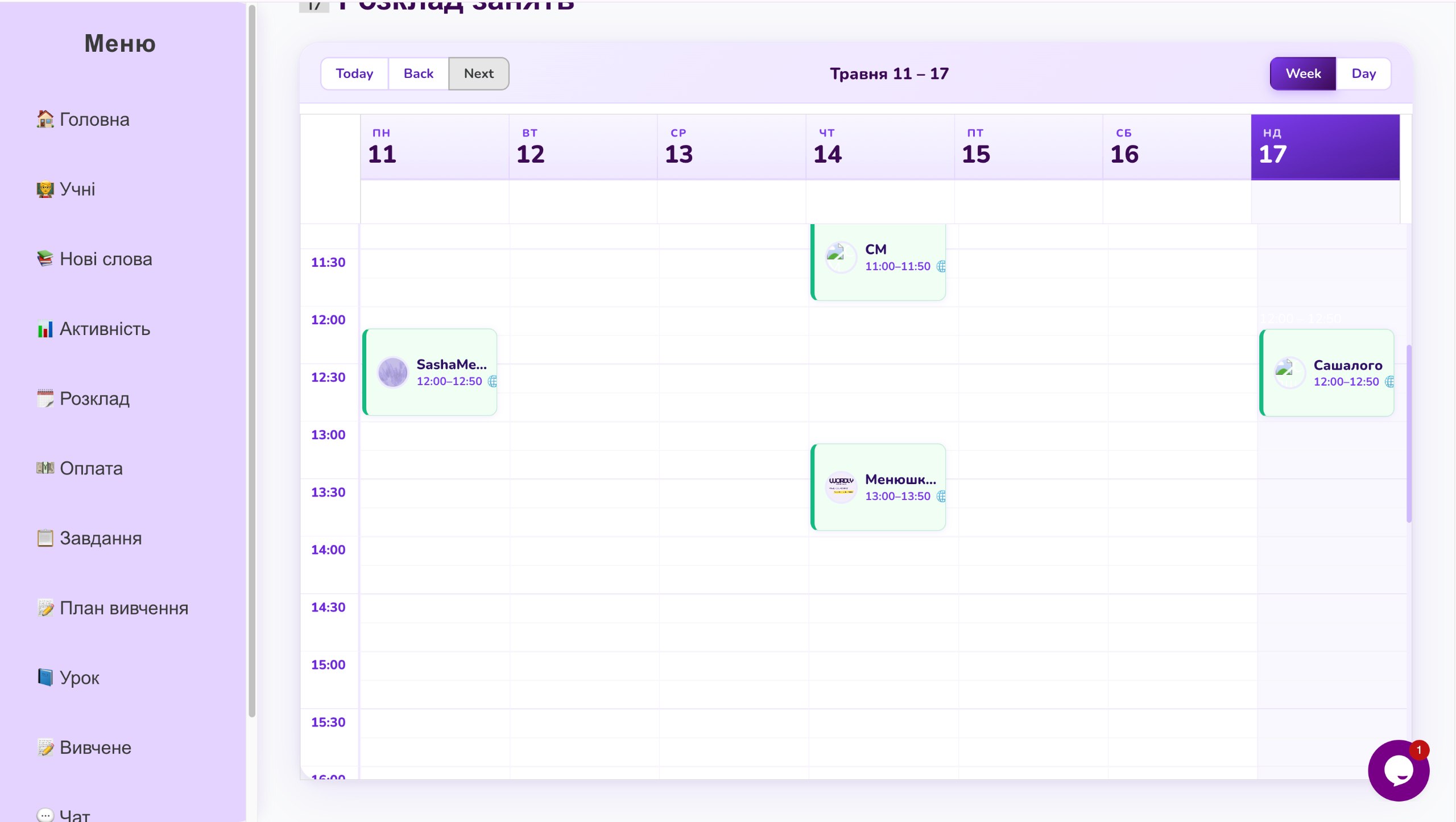
Task: Click the memo icon beside План вивчення
Action: 45,608
